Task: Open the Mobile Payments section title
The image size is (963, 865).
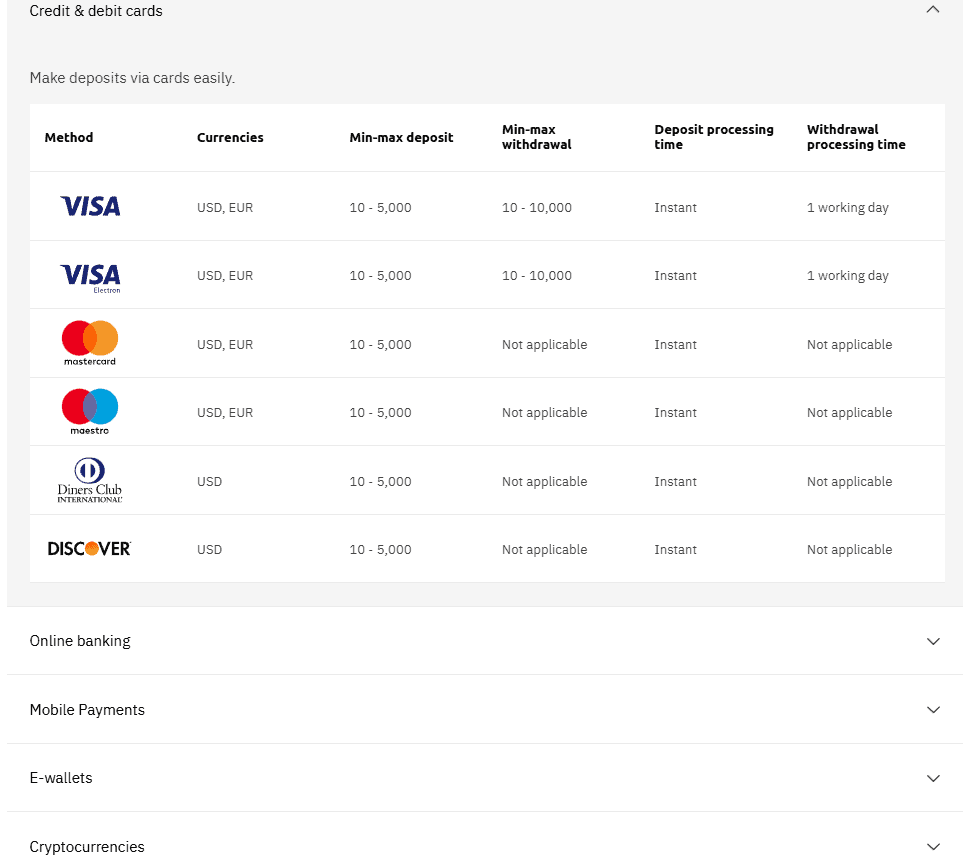Action: point(87,710)
